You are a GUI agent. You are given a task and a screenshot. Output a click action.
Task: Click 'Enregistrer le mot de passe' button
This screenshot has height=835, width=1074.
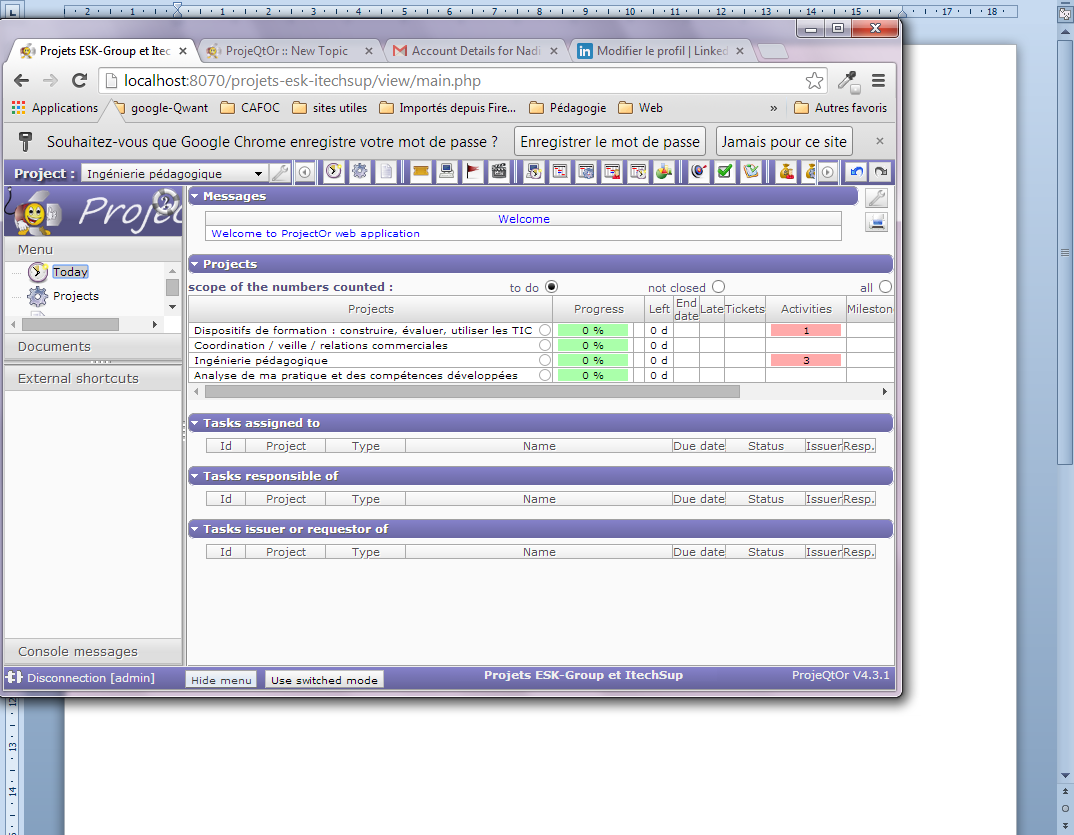point(610,142)
